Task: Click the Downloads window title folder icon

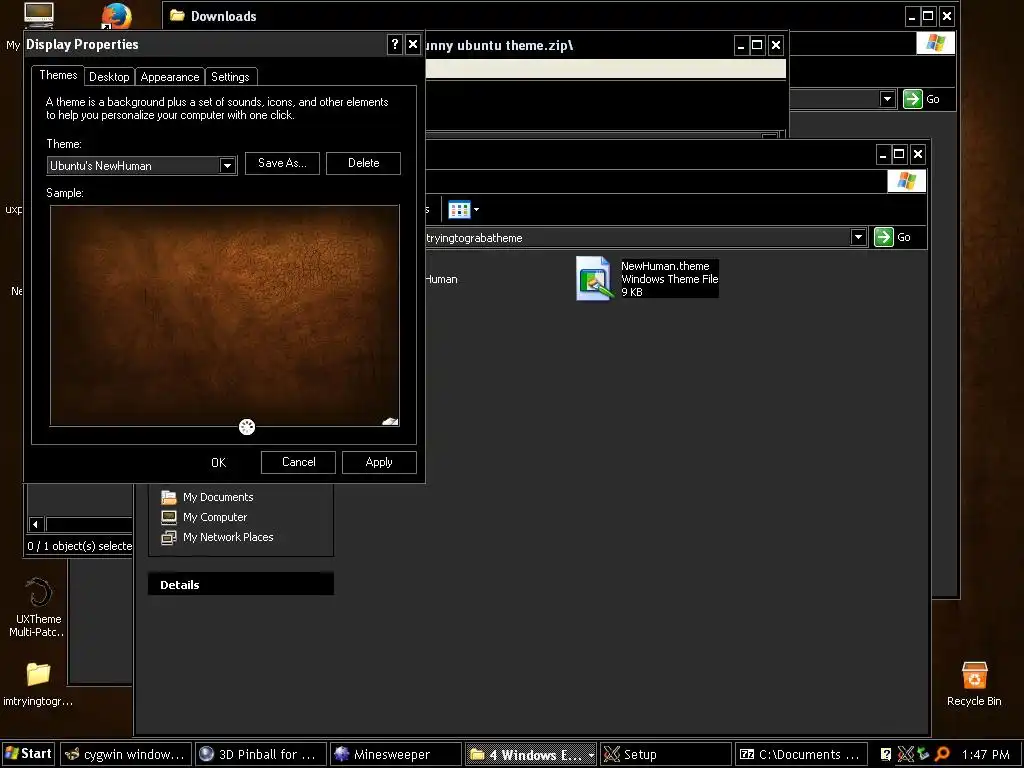Action: (x=177, y=15)
